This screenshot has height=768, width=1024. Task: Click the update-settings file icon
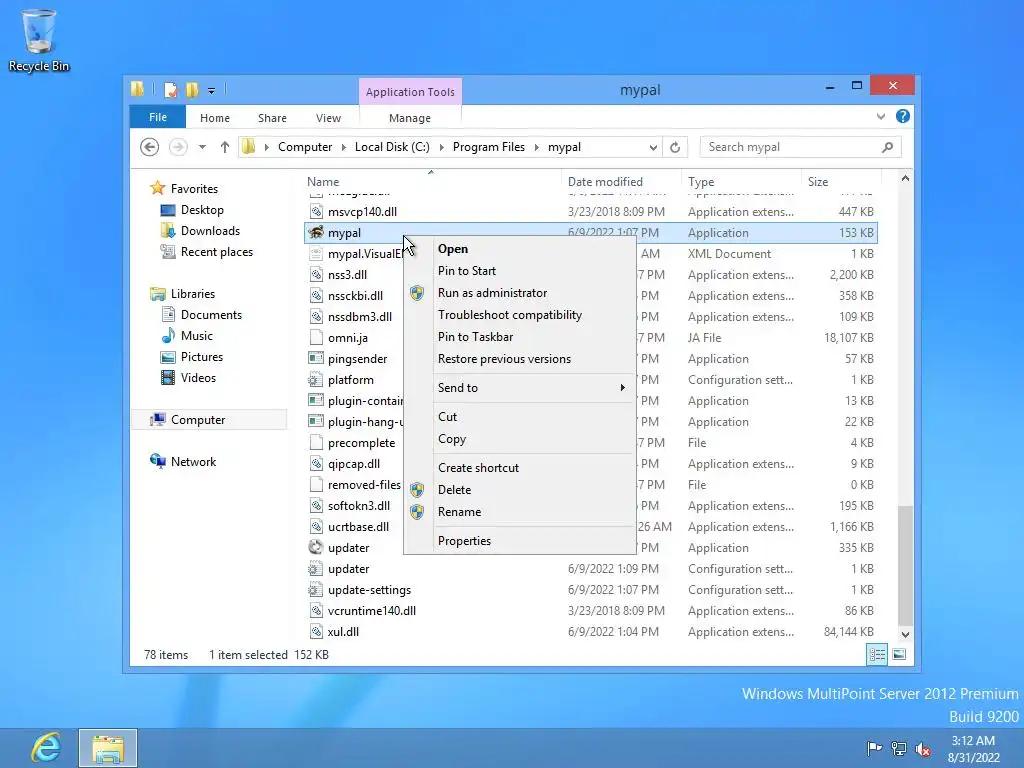pyautogui.click(x=316, y=590)
